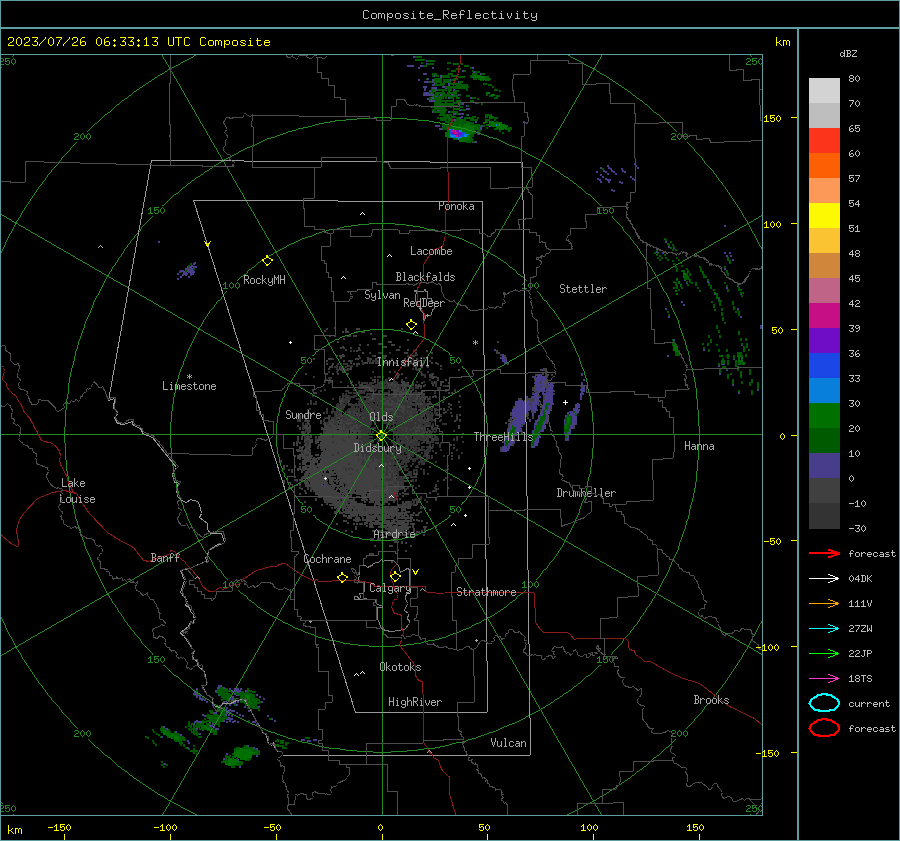
Task: Click the Hanna town label
Action: coord(699,446)
